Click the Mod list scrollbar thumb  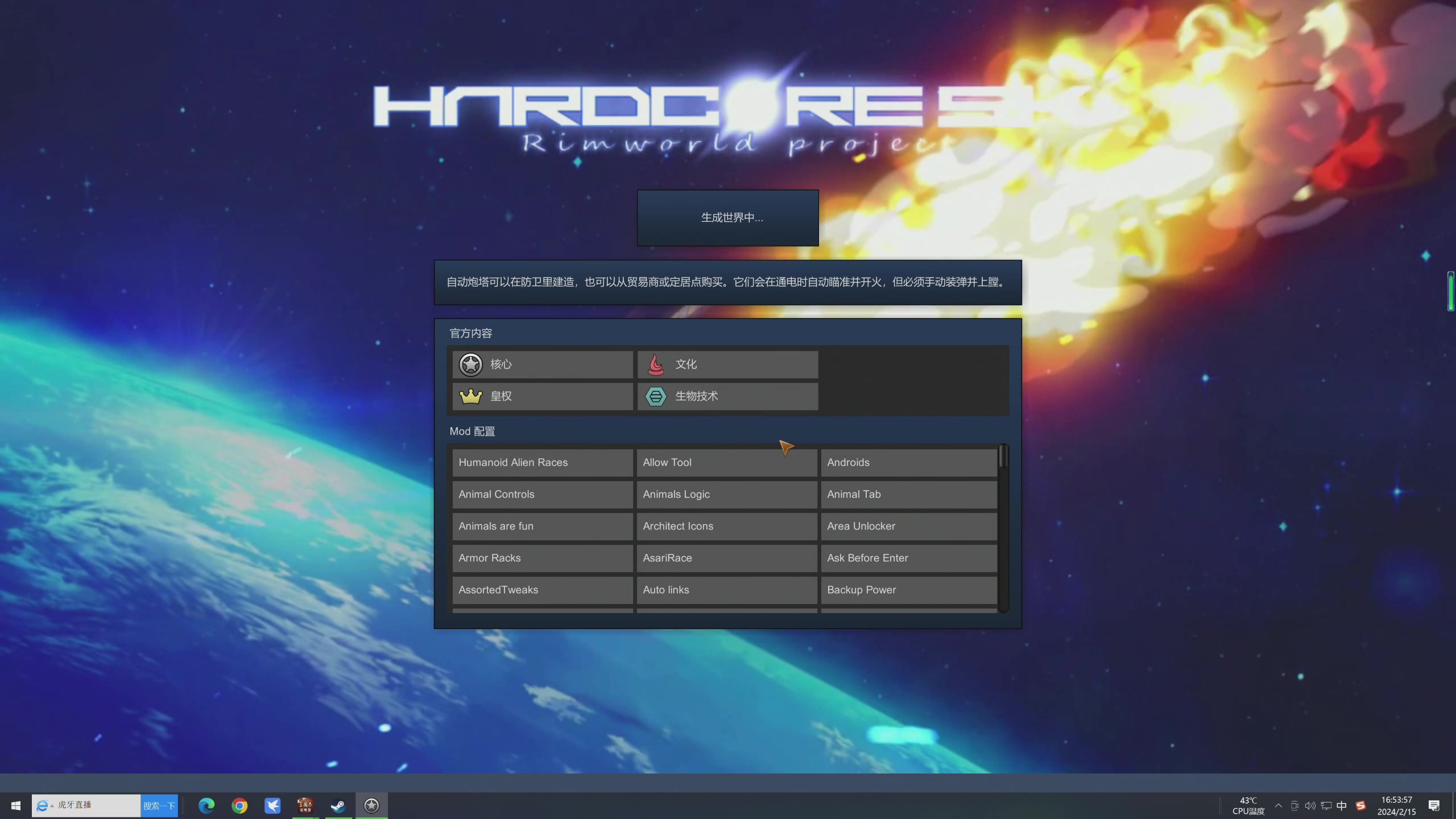point(1003,456)
